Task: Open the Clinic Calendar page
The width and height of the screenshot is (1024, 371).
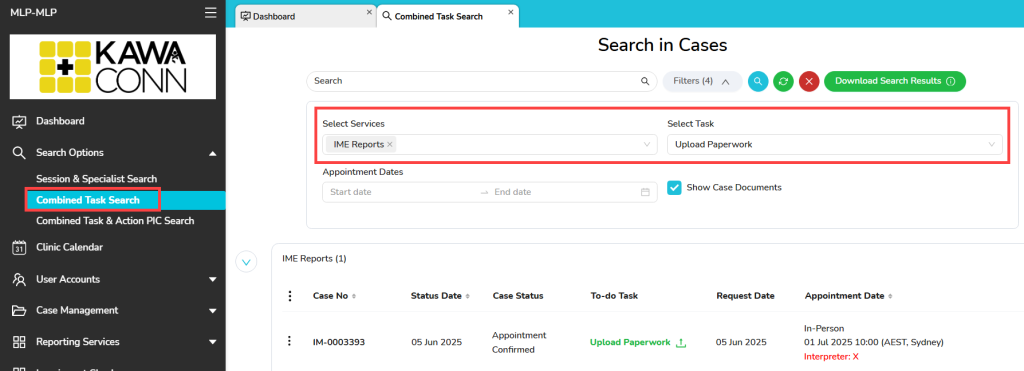Action: point(69,247)
